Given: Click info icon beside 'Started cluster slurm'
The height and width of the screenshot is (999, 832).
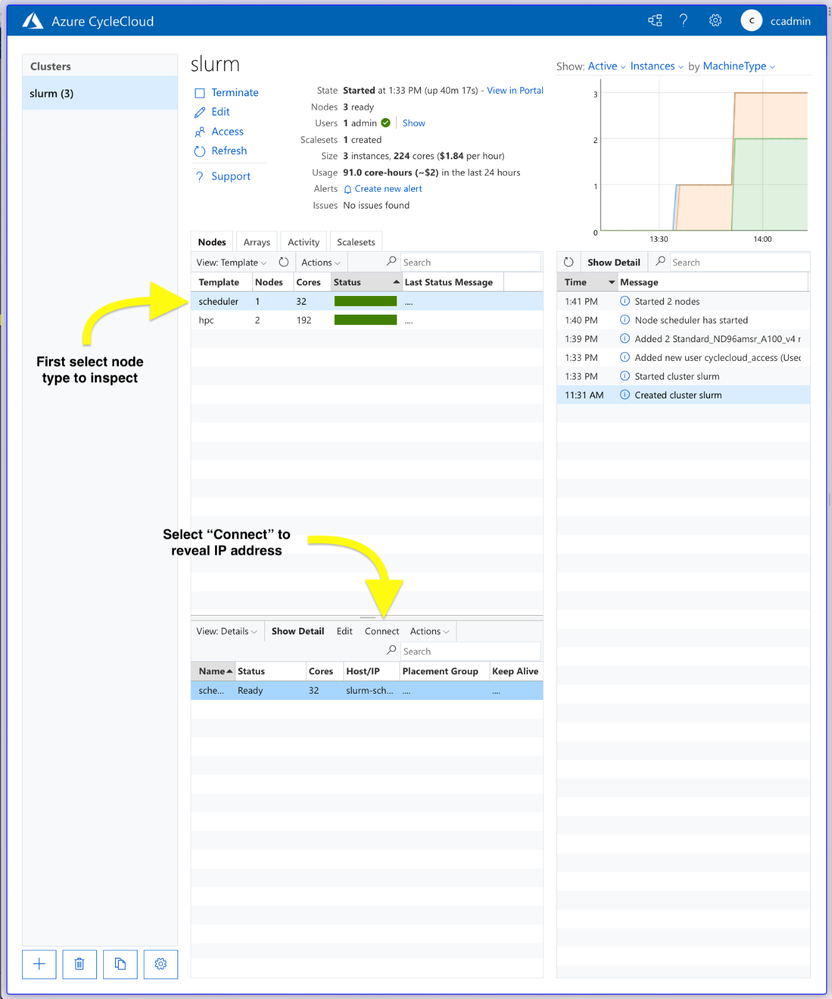Looking at the screenshot, I should point(625,377).
